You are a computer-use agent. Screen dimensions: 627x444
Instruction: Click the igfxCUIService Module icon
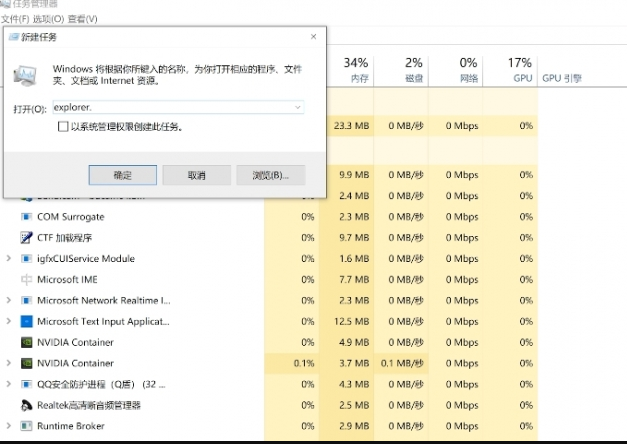26,259
